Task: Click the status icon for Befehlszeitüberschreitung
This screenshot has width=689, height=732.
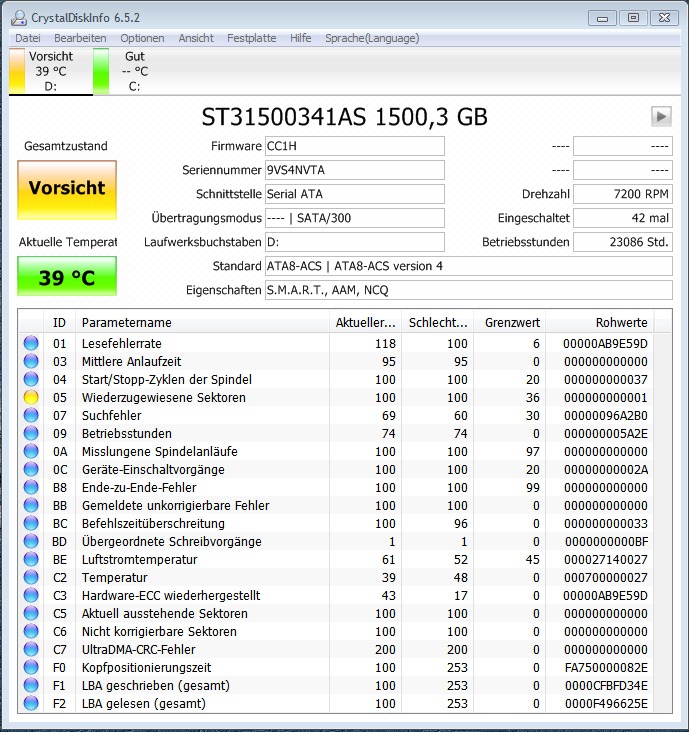Action: pyautogui.click(x=31, y=523)
